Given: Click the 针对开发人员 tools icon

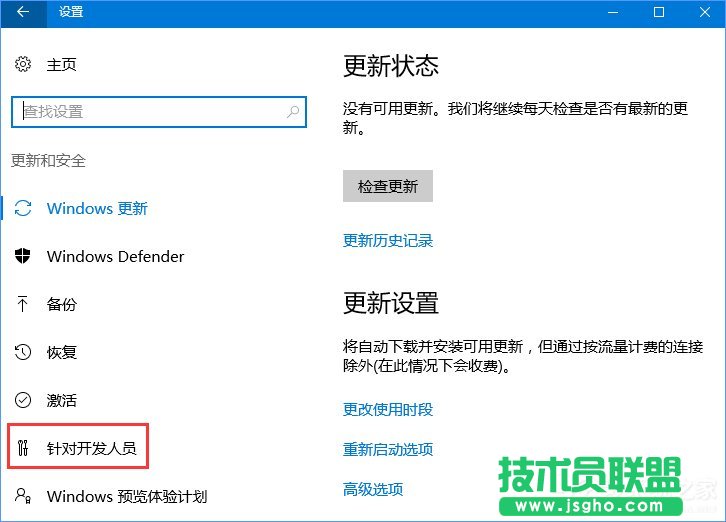Looking at the screenshot, I should click(x=23, y=448).
